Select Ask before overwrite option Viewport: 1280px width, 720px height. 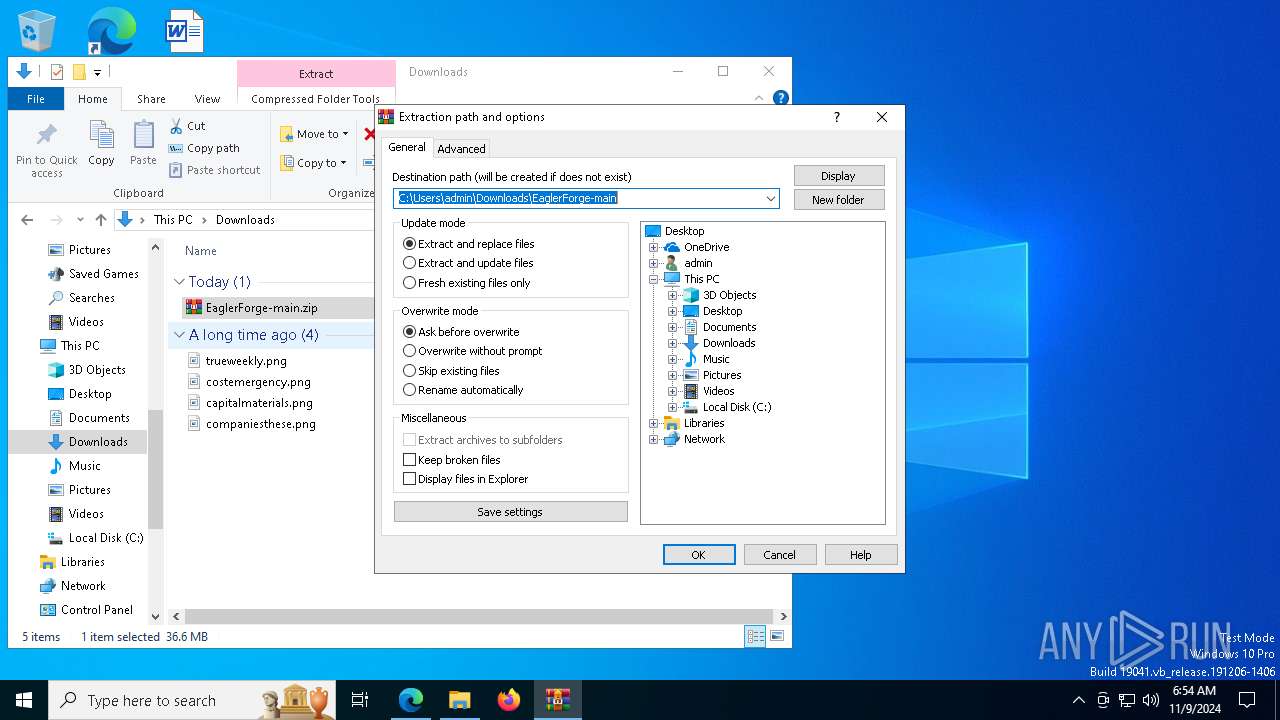tap(461, 332)
